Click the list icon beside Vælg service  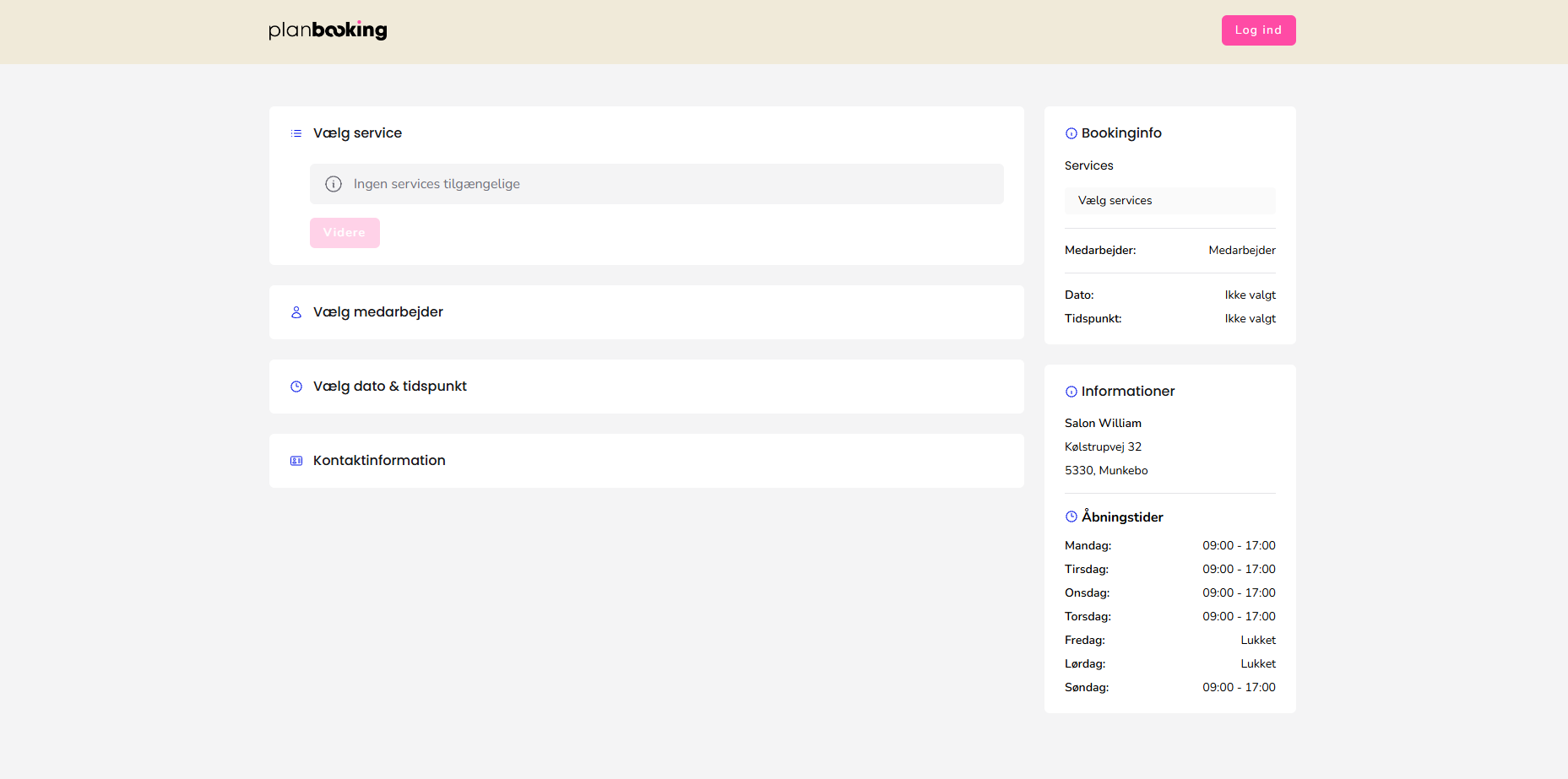tap(296, 133)
